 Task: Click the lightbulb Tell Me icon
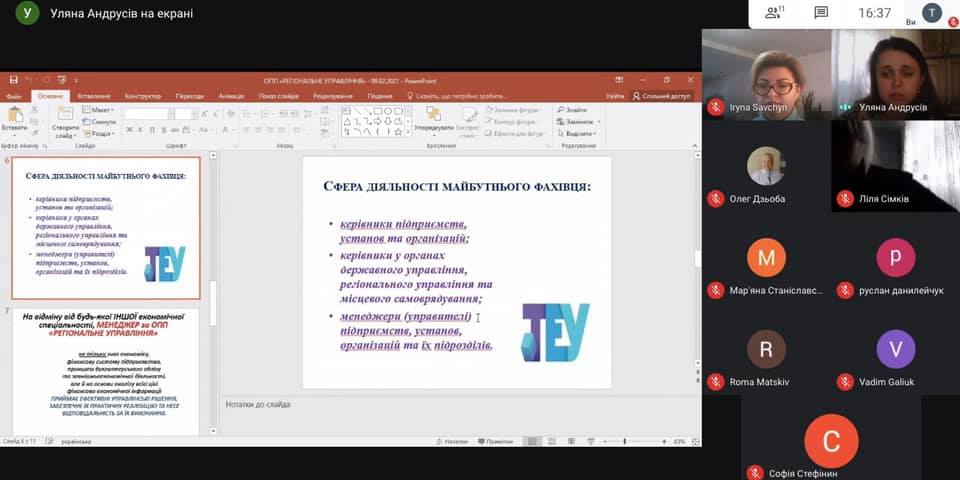(x=410, y=96)
